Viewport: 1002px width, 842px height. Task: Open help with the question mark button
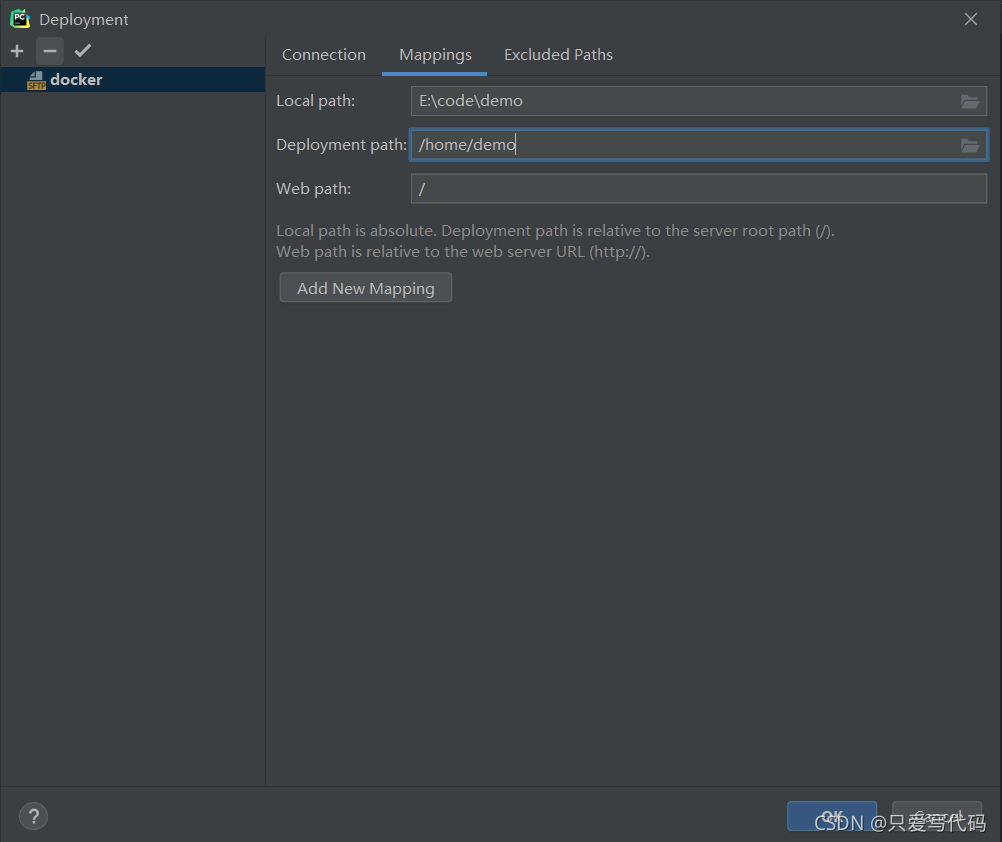pos(33,816)
